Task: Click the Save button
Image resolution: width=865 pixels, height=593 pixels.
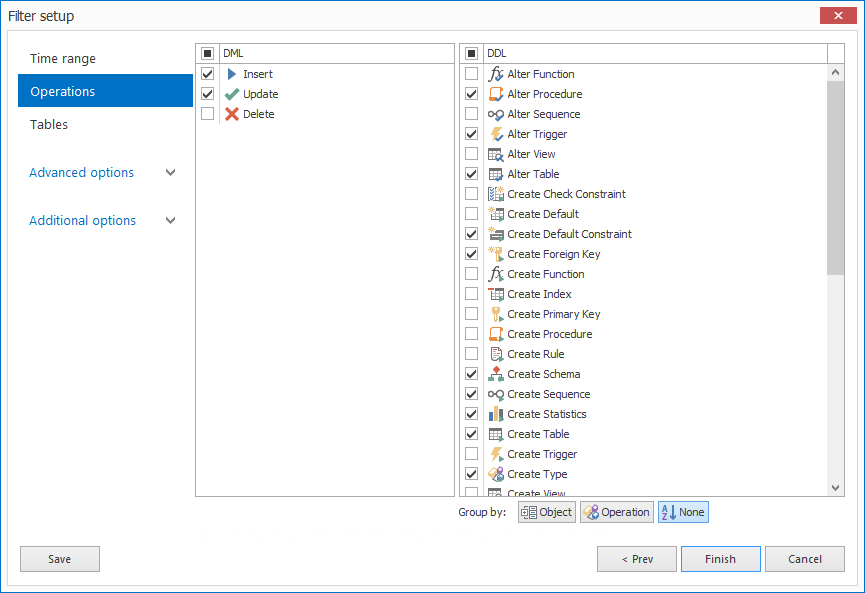Action: [60, 559]
